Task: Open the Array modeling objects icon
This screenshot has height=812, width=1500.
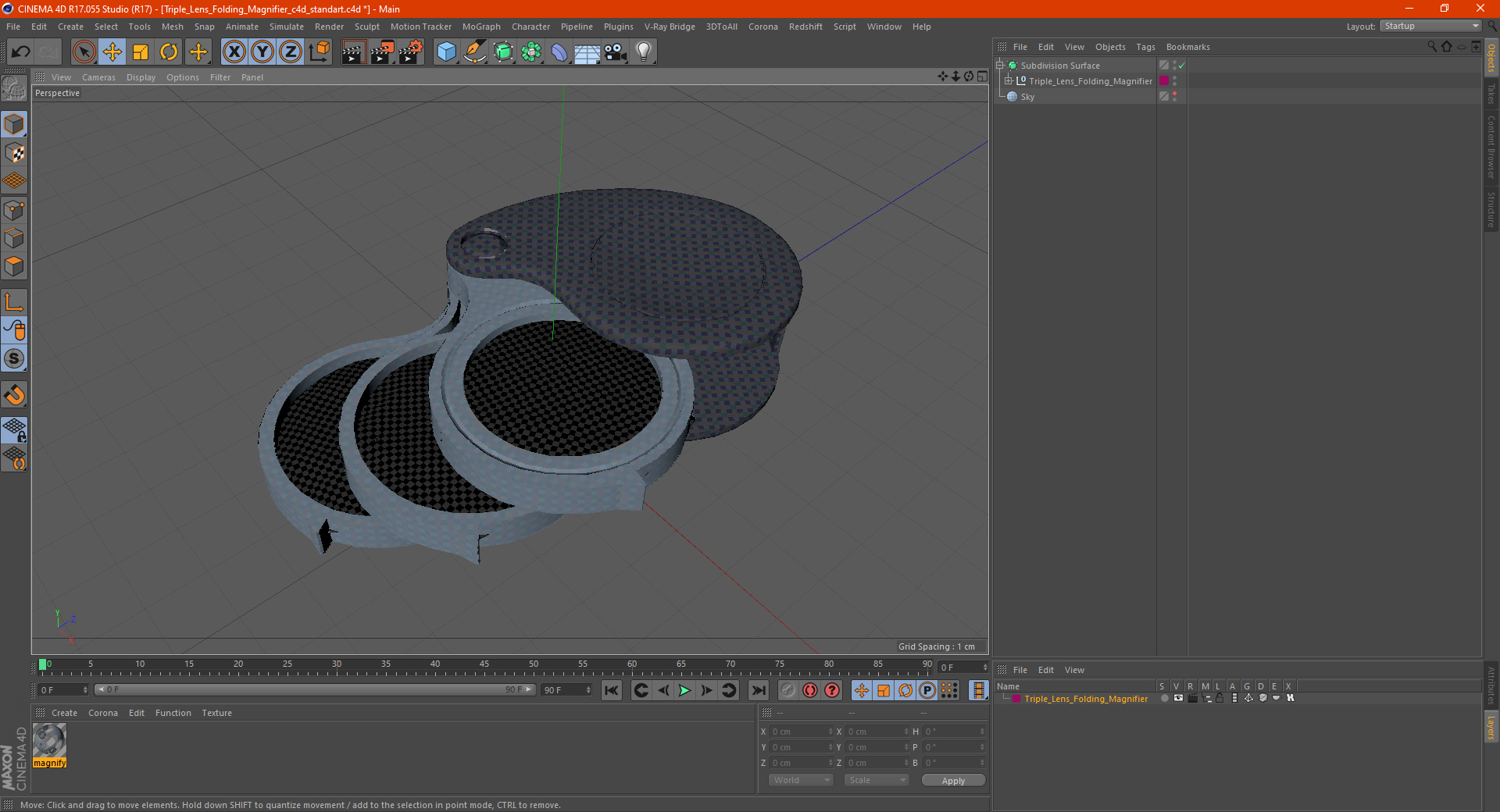Action: coord(531,52)
